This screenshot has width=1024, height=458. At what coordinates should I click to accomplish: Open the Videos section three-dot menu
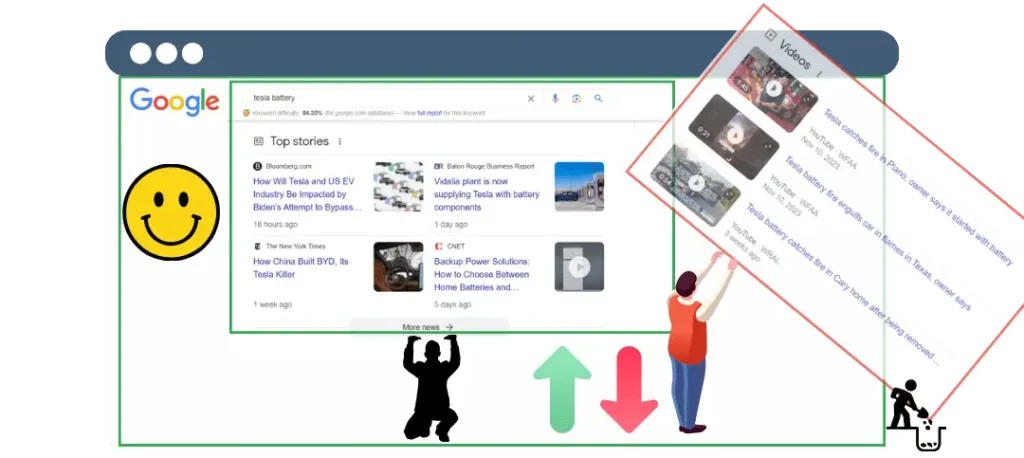click(820, 72)
